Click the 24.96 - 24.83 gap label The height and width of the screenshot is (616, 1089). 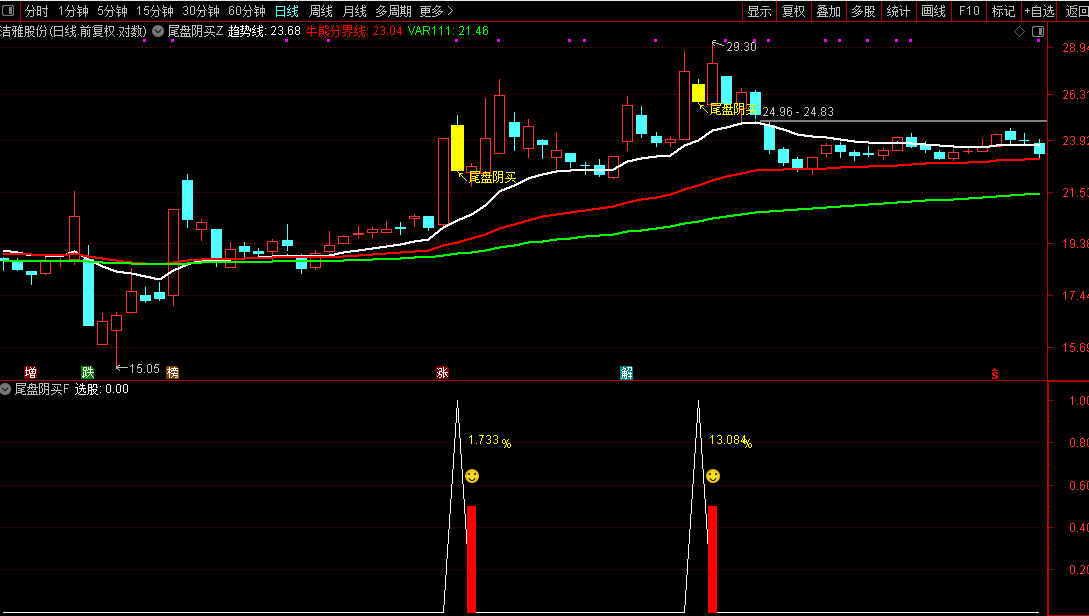[x=798, y=112]
